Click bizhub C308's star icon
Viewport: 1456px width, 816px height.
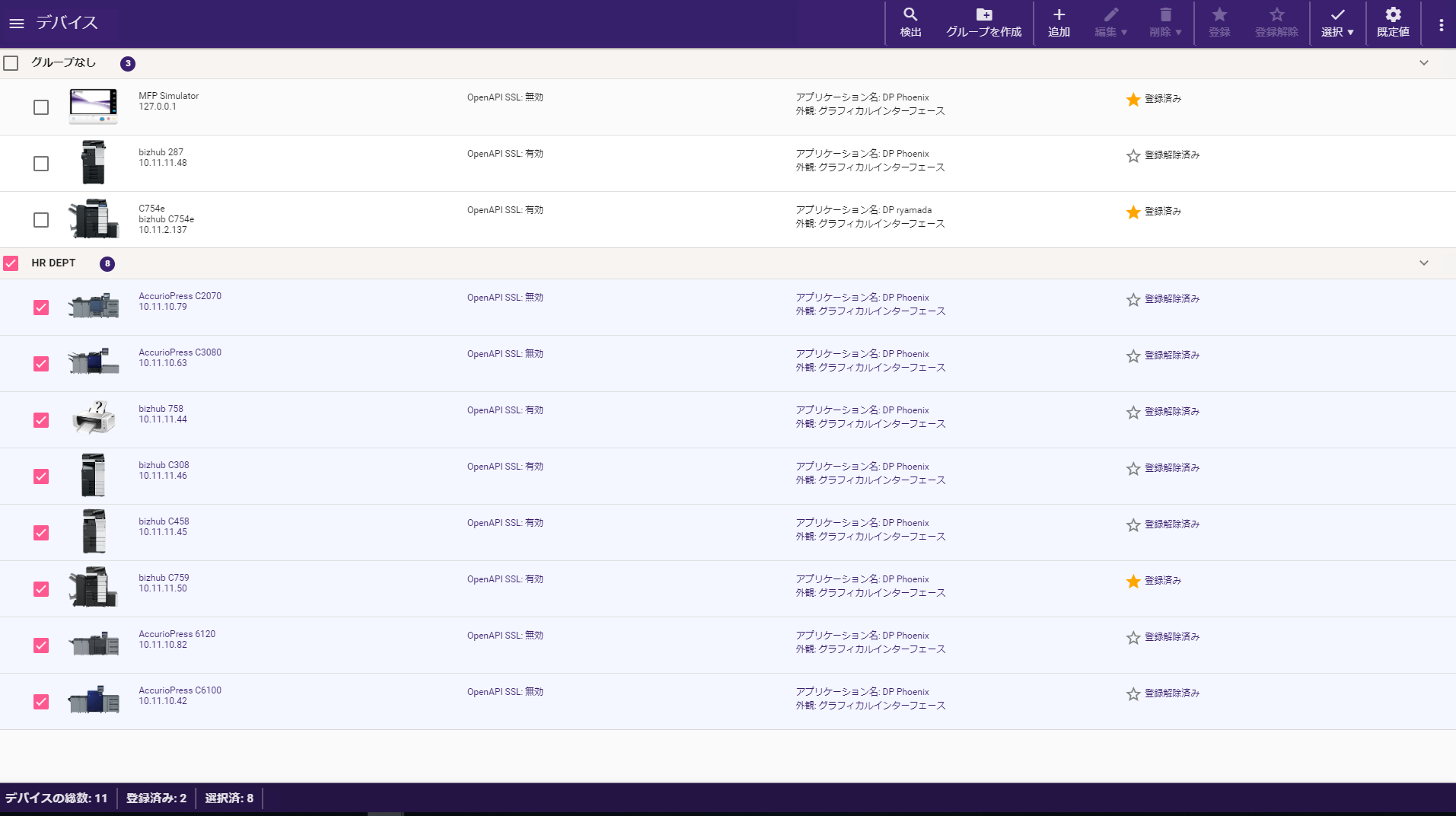click(1133, 468)
